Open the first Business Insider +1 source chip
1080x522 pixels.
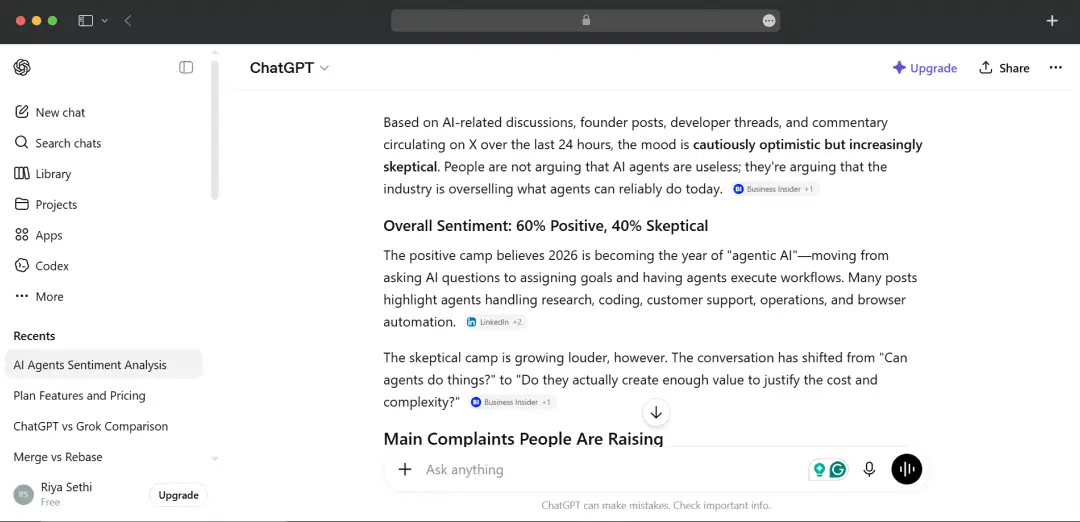(x=774, y=189)
